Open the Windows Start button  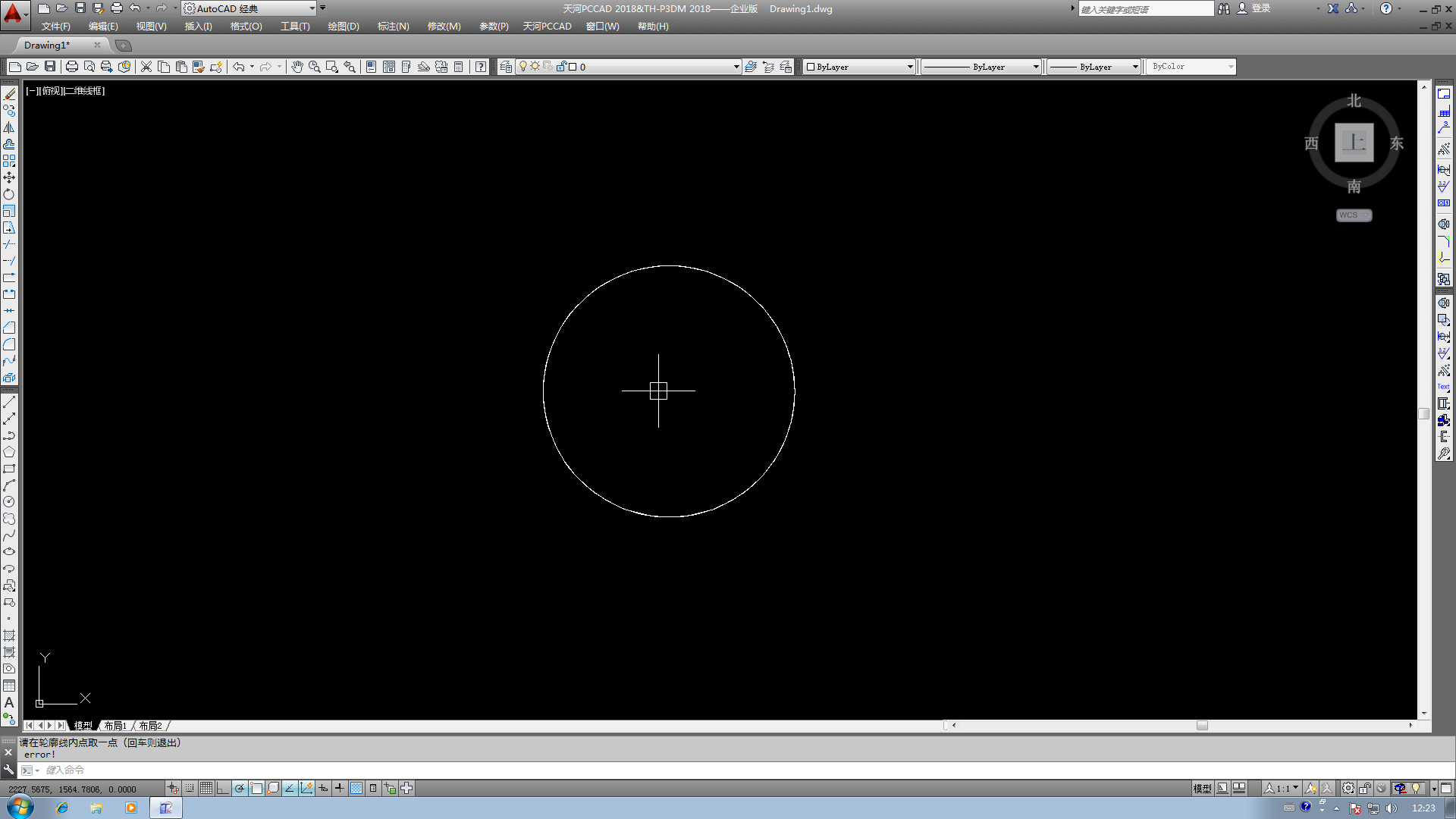click(20, 807)
